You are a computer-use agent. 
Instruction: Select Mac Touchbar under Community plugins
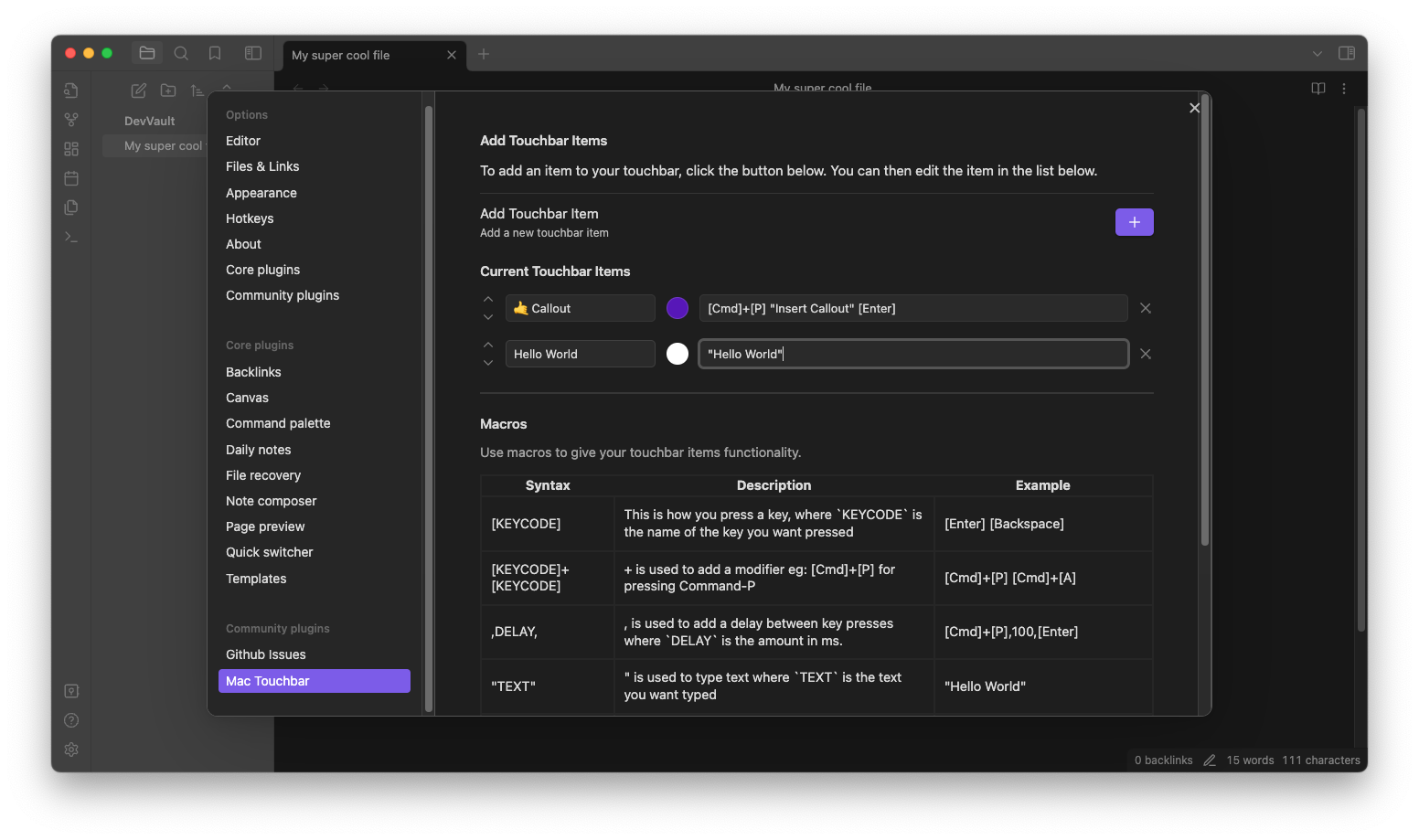point(314,680)
